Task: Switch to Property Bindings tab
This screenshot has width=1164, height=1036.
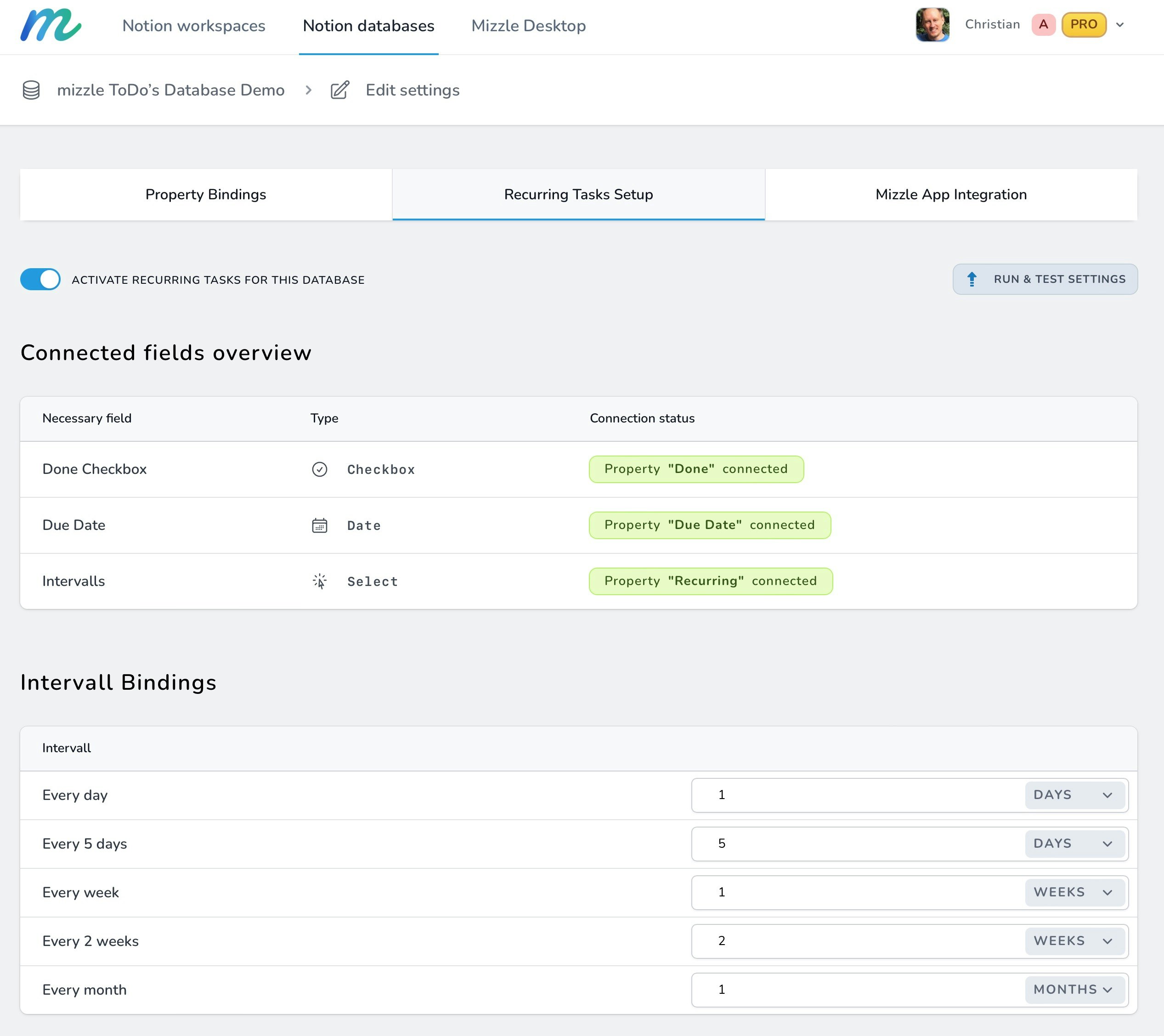Action: (206, 195)
